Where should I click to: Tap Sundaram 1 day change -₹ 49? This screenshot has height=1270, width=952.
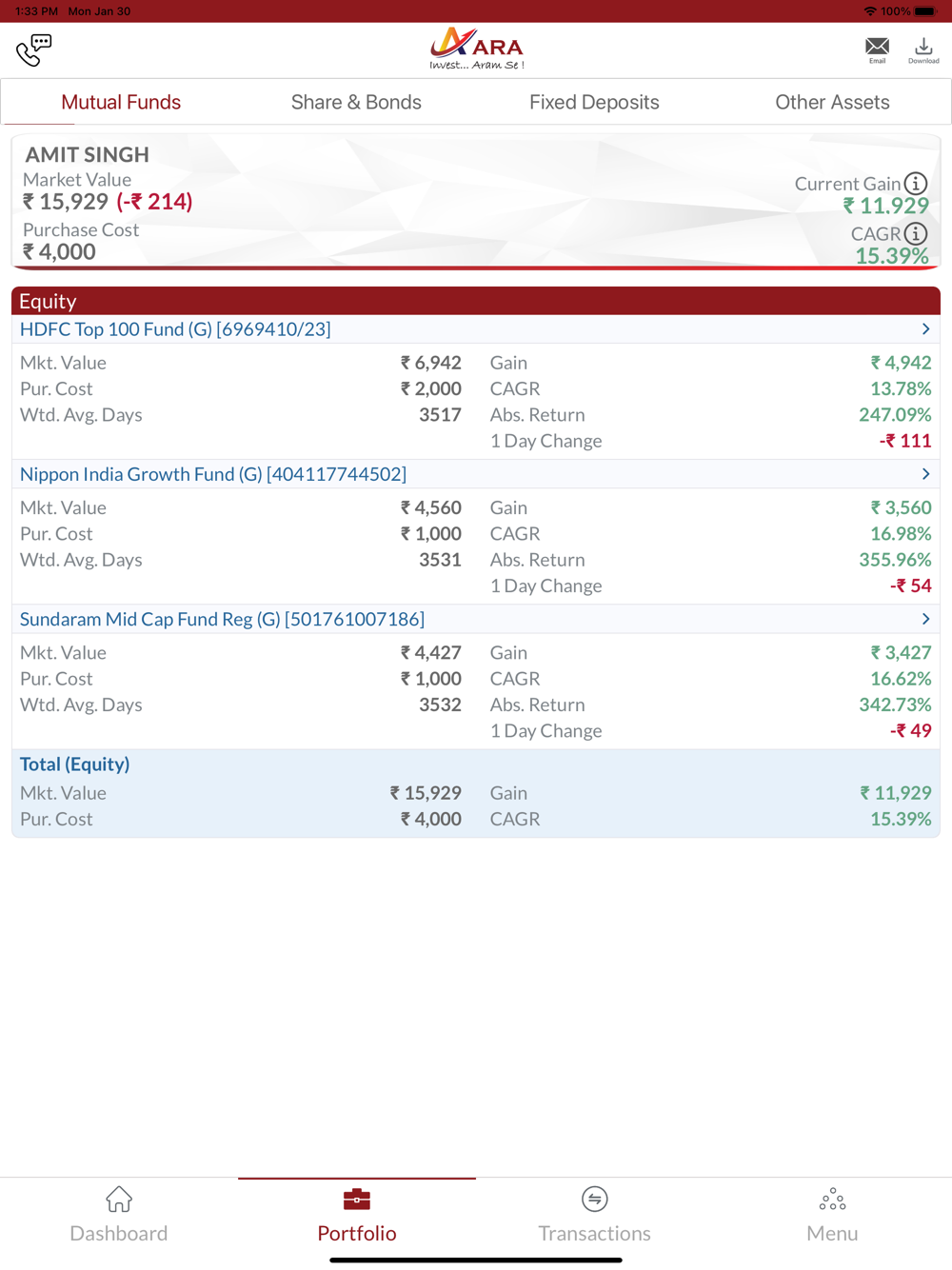[910, 730]
